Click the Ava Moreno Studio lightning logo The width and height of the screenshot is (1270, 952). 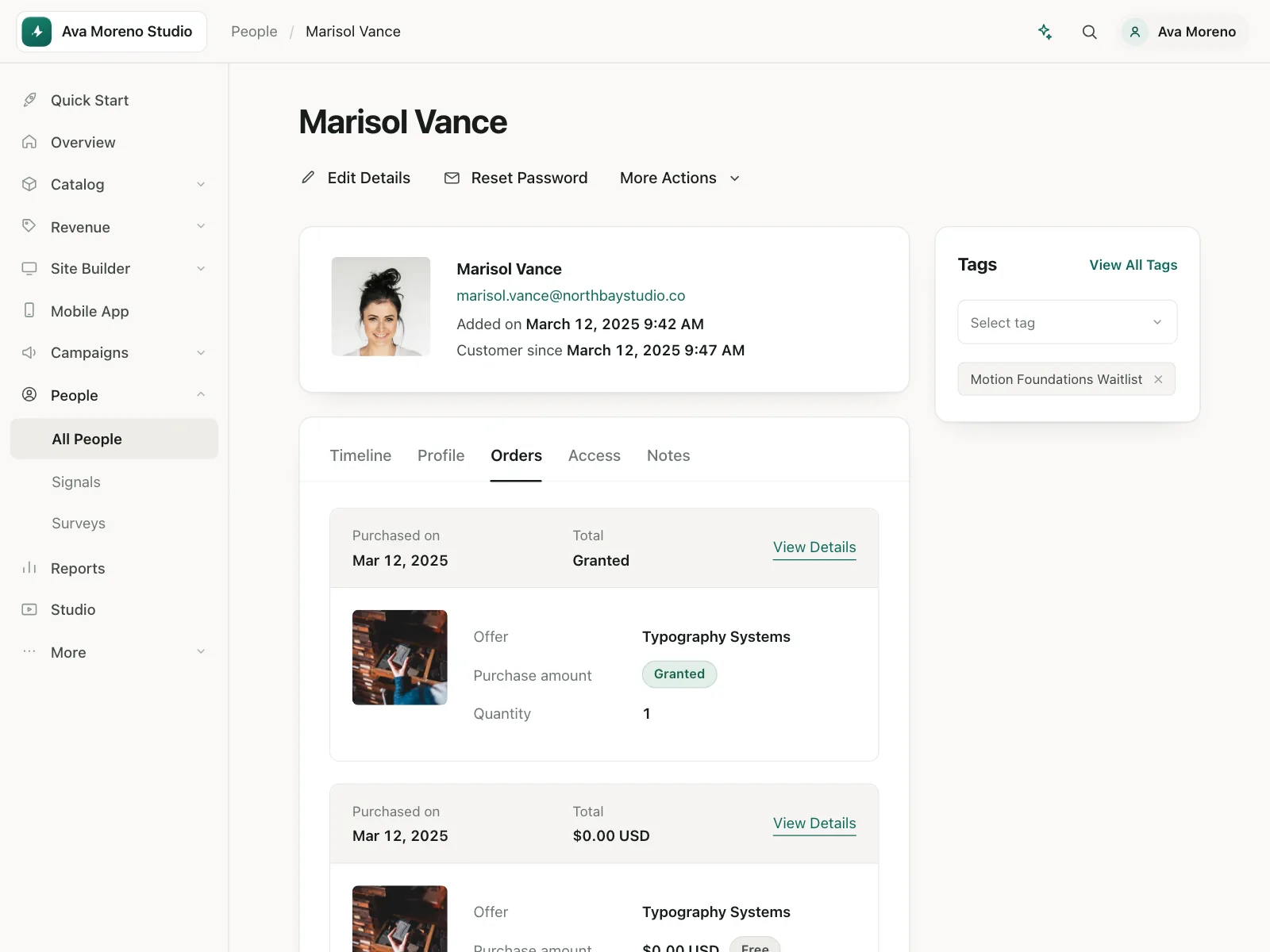(37, 32)
